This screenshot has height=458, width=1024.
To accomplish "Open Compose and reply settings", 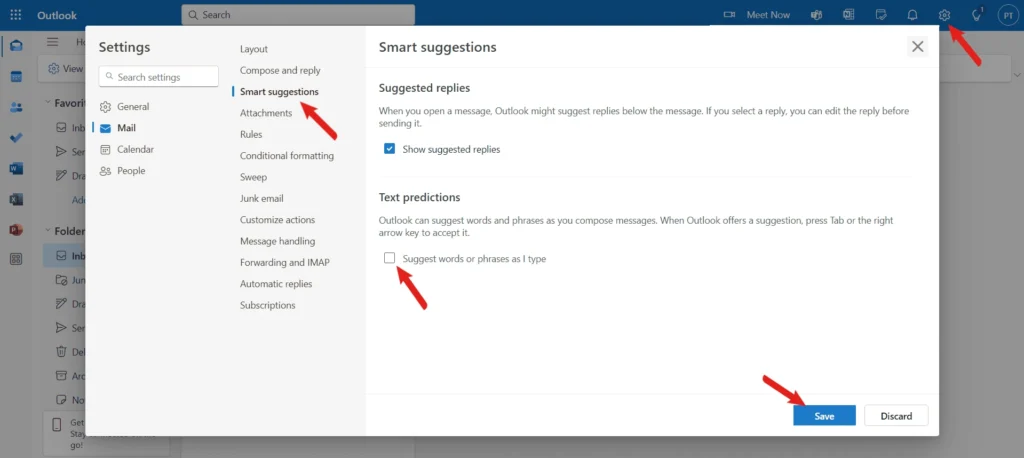I will pyautogui.click(x=280, y=70).
